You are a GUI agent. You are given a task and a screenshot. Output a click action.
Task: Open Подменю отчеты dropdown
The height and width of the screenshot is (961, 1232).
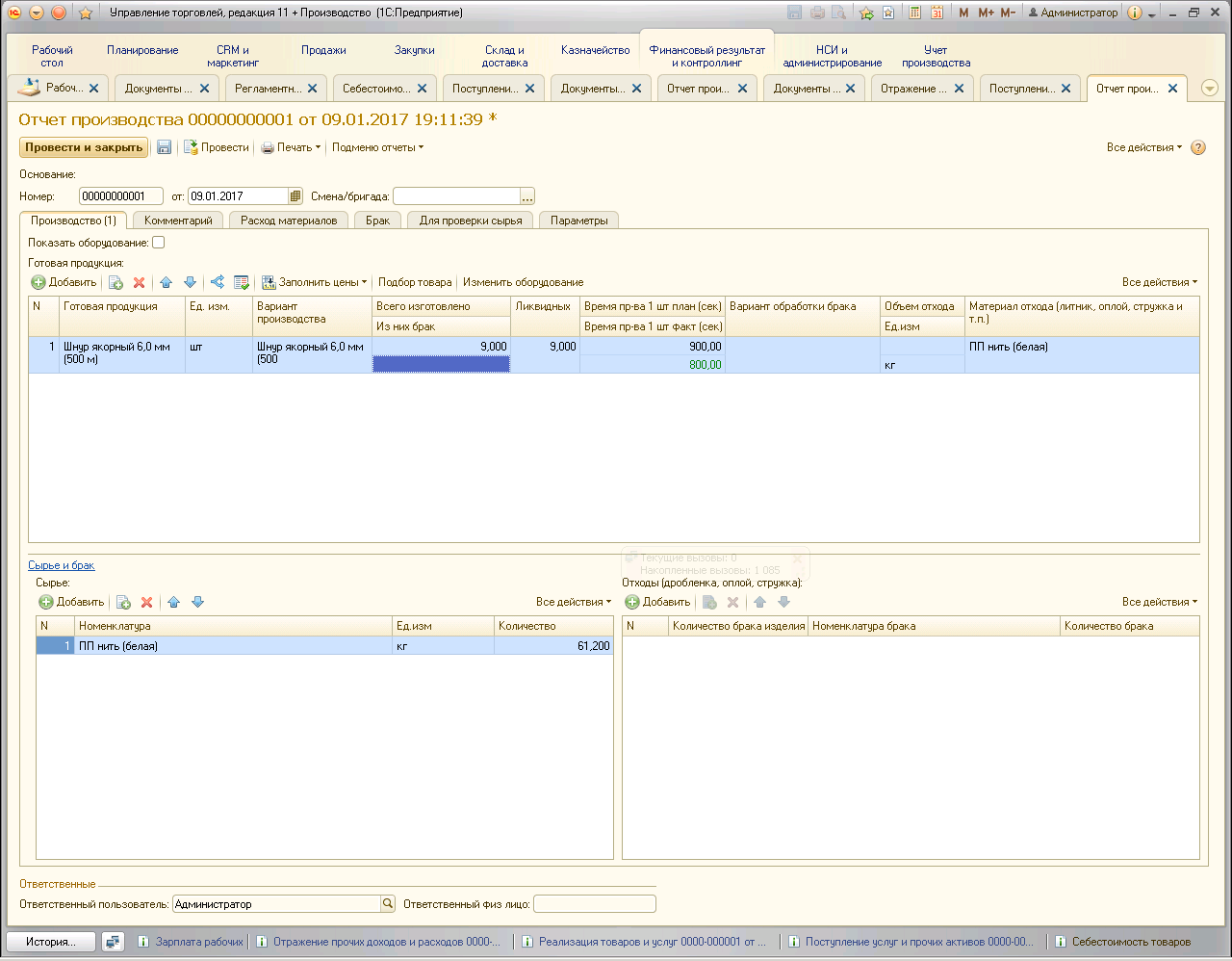377,147
